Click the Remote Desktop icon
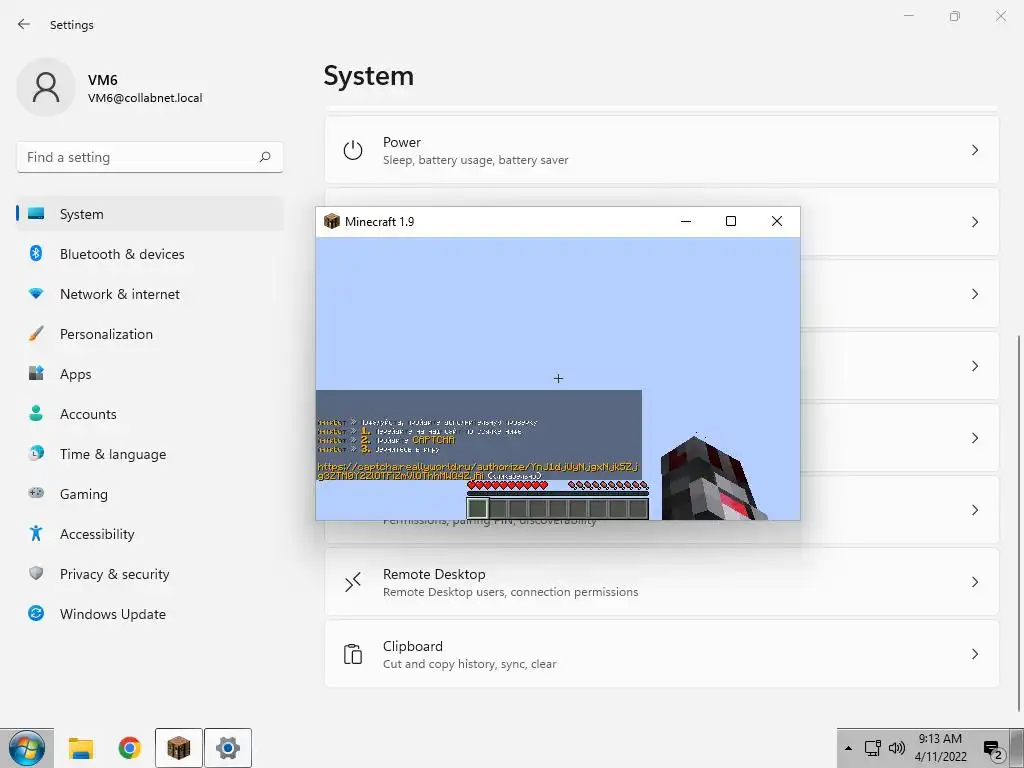 tap(353, 582)
